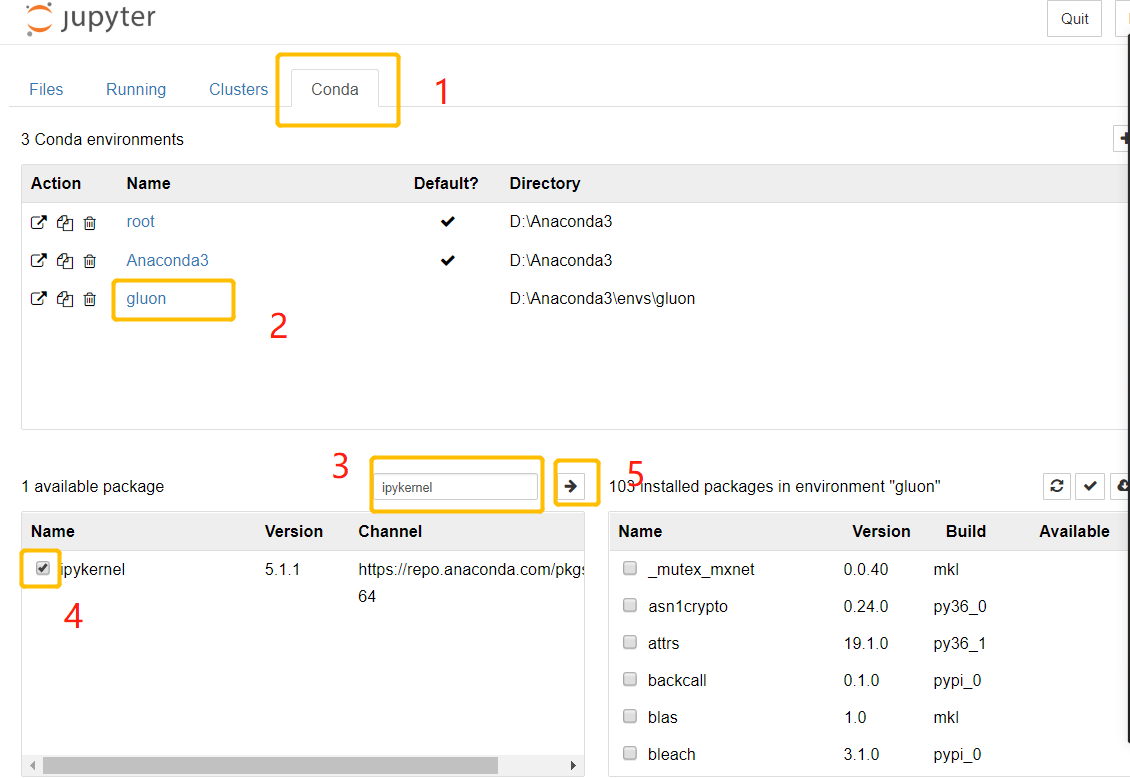1130x778 pixels.
Task: Click asn1crypto version 0.24.0
Action: click(x=866, y=607)
